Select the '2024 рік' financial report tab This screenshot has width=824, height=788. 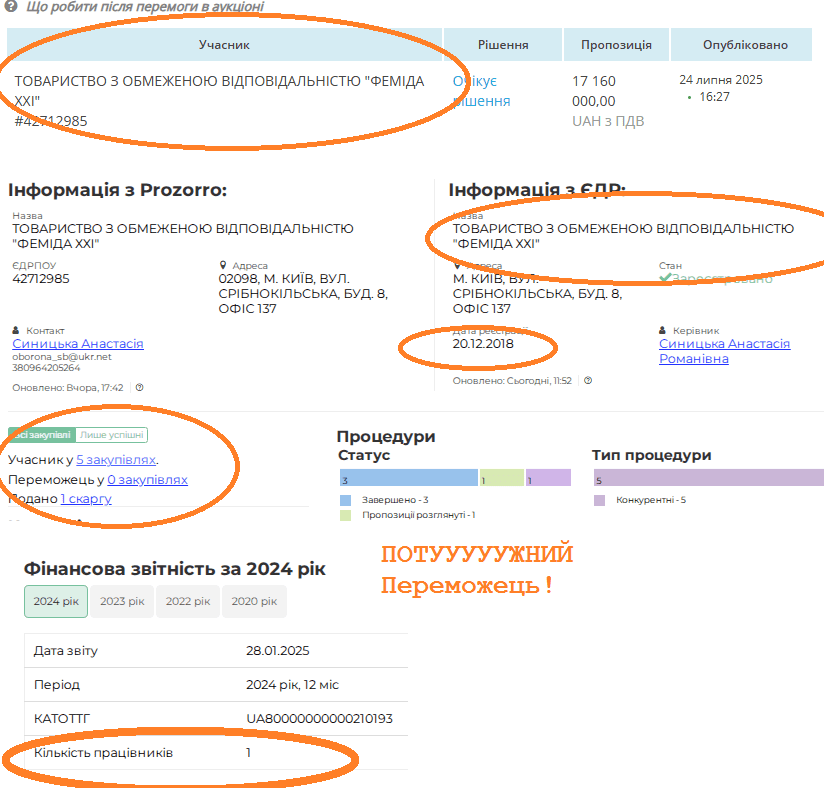[x=56, y=602]
